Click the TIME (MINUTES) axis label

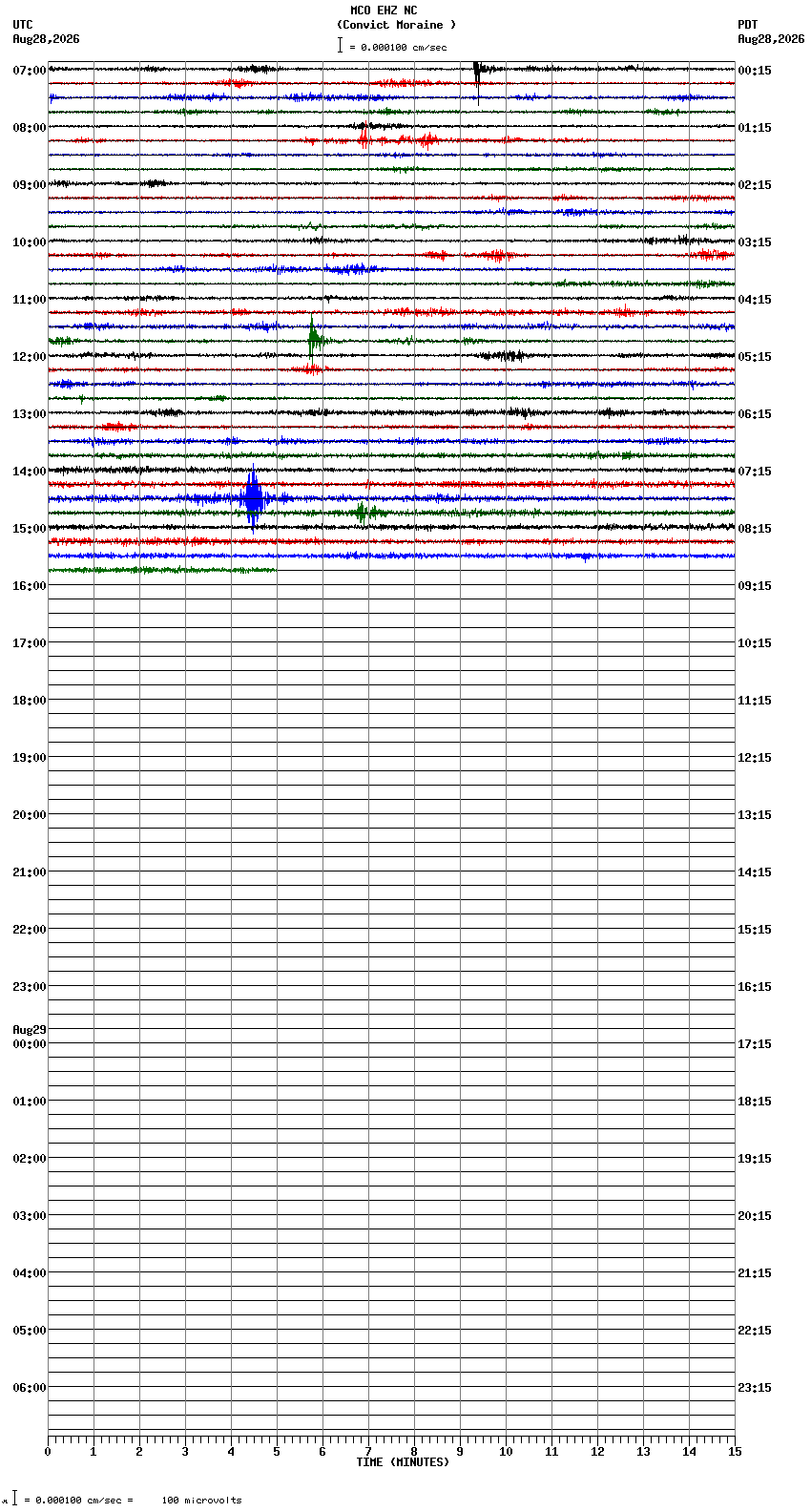tap(403, 1461)
